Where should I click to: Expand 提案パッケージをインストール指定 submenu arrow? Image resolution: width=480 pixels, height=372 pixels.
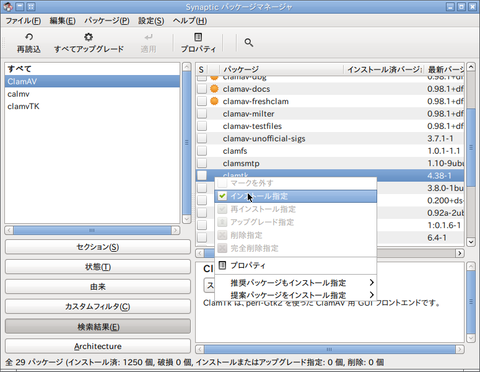(x=372, y=295)
